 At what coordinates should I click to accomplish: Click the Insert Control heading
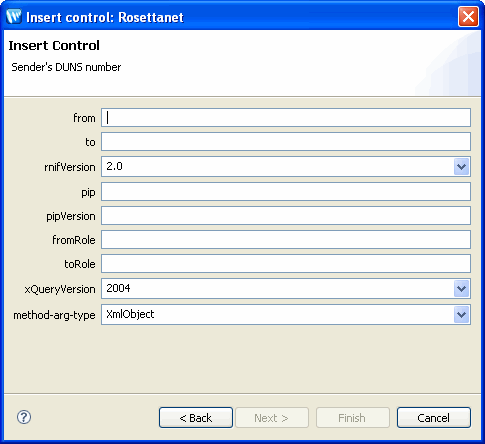tap(54, 45)
